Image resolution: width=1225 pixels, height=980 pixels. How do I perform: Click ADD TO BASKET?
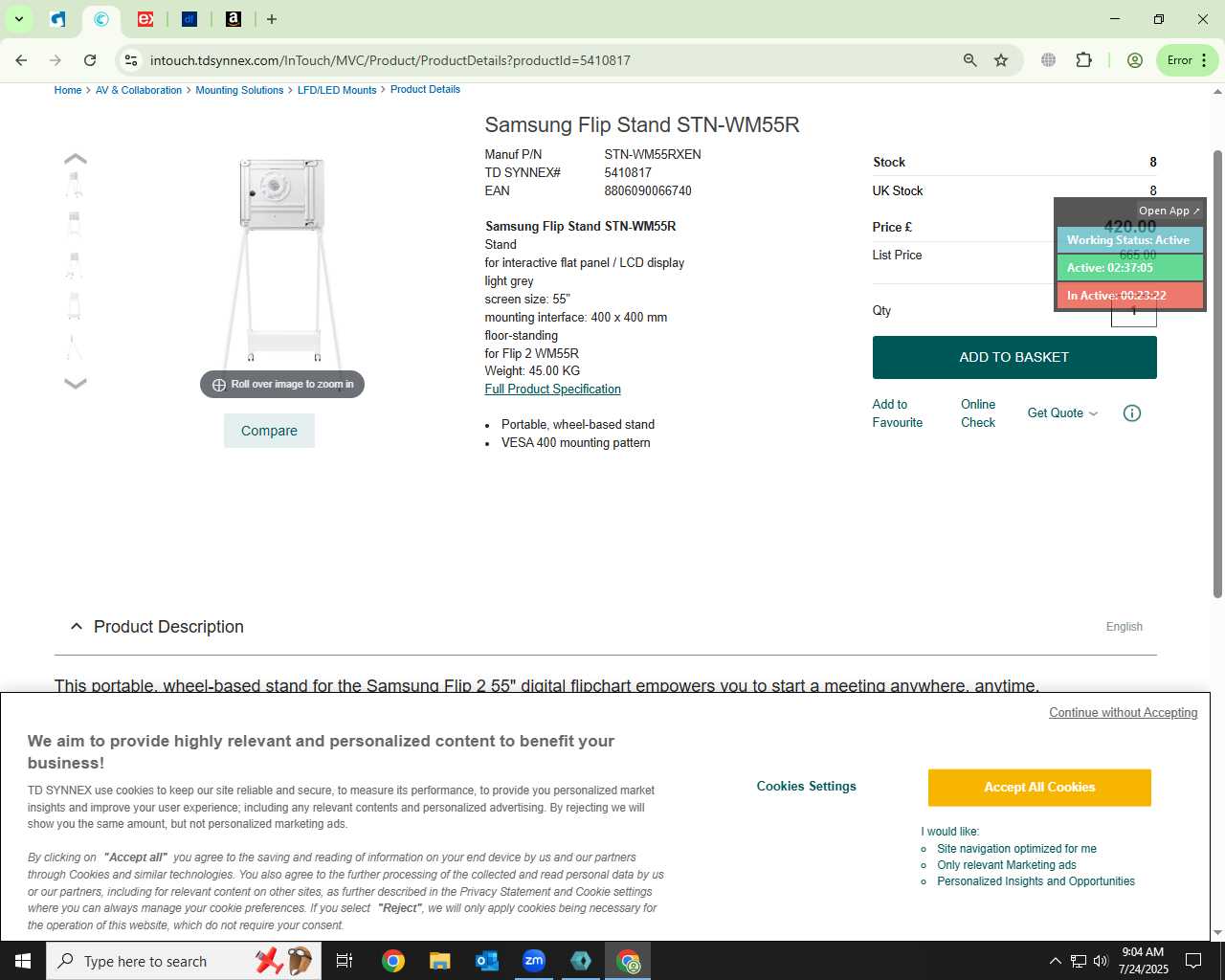[1014, 357]
